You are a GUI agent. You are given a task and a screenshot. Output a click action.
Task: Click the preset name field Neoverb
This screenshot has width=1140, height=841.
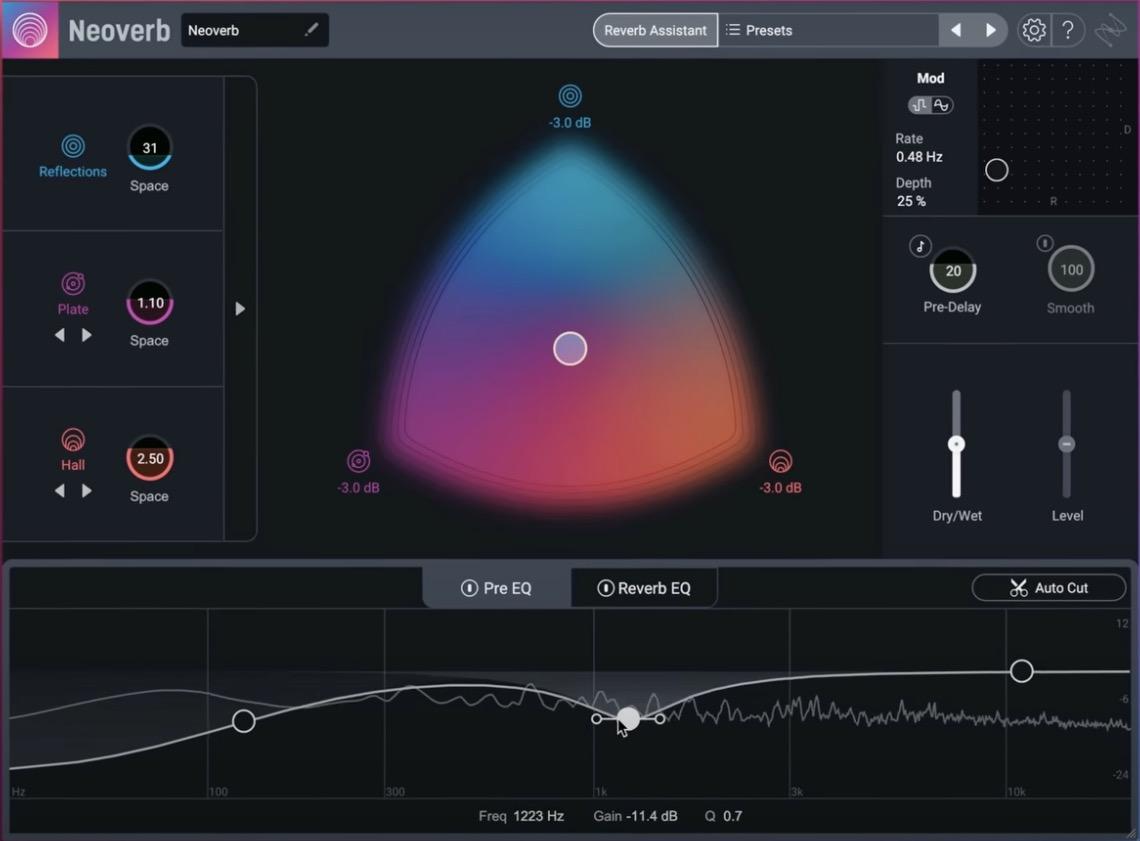pos(255,31)
